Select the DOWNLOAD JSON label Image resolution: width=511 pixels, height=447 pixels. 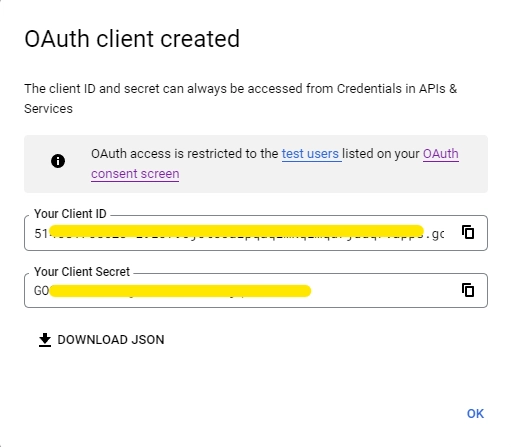111,340
